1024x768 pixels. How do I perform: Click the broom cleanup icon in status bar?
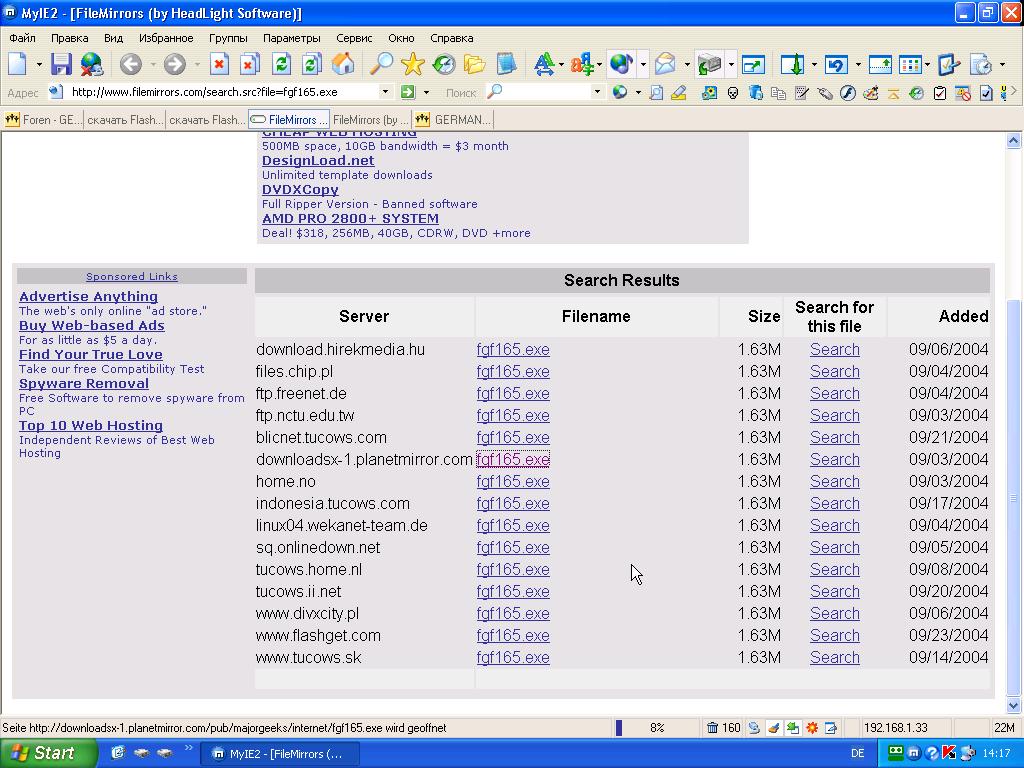[773, 728]
